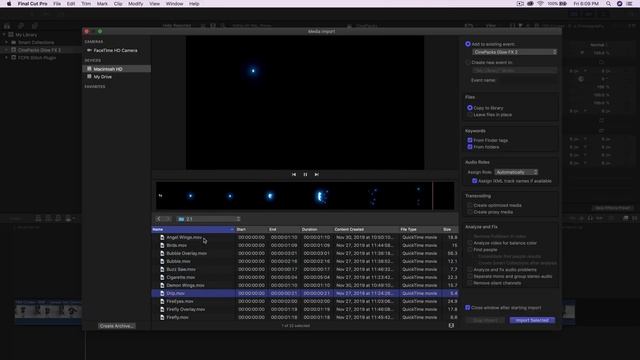Click the back arrow in folder navigation
This screenshot has height=360, width=640.
[159, 219]
